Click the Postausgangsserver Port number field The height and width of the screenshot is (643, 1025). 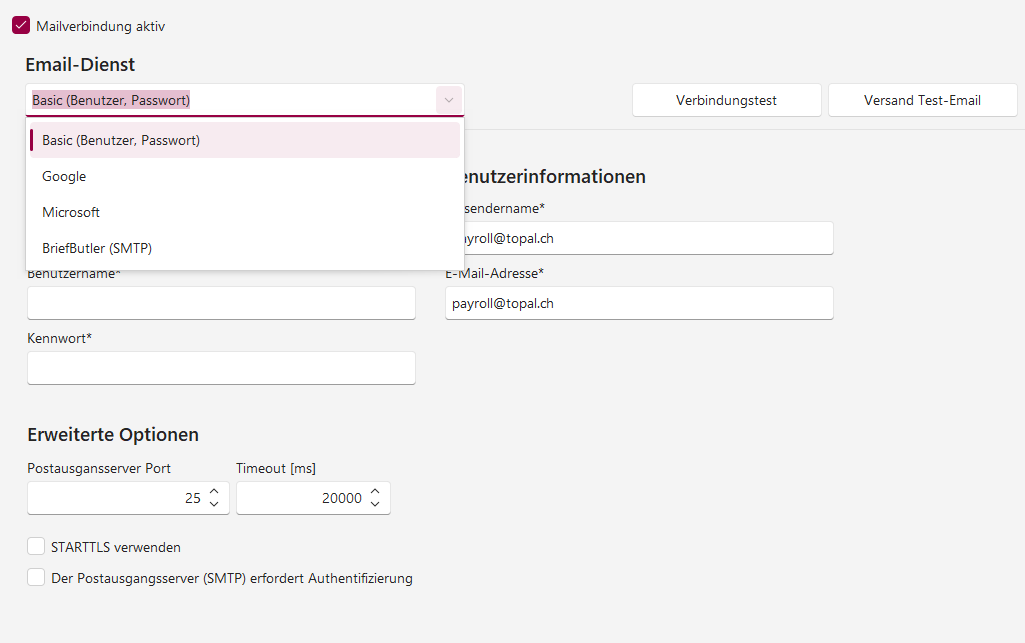pyautogui.click(x=115, y=498)
